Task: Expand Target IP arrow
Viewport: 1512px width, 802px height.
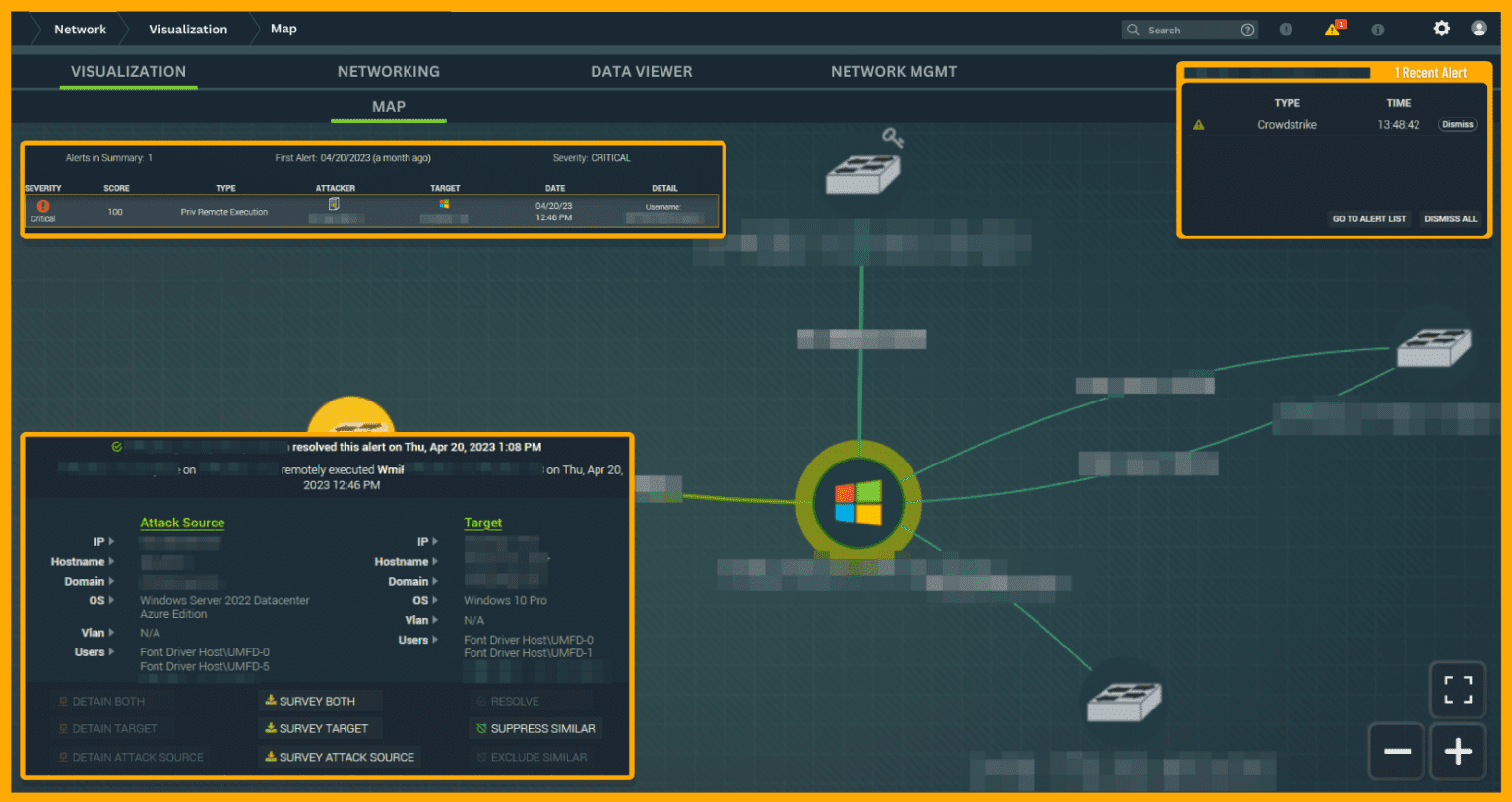Action: tap(435, 541)
